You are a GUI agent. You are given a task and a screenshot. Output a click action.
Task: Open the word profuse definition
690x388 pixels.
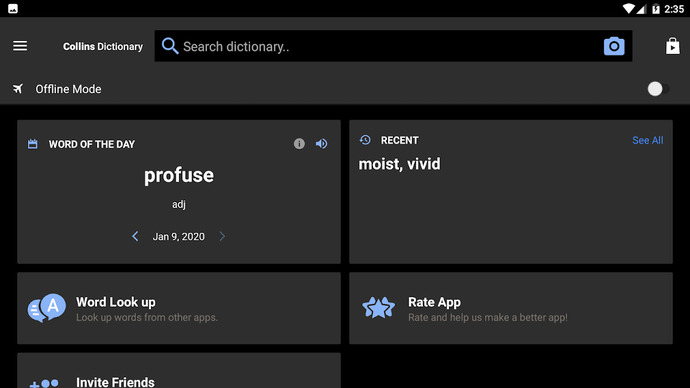(x=179, y=176)
